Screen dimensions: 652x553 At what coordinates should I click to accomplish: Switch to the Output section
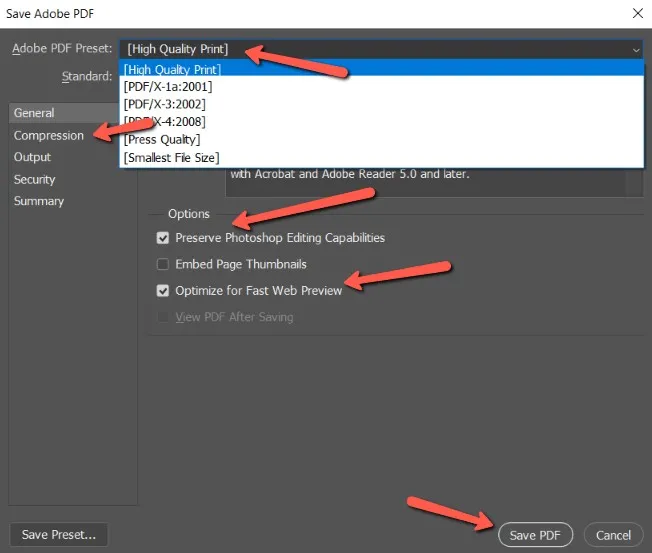click(32, 157)
